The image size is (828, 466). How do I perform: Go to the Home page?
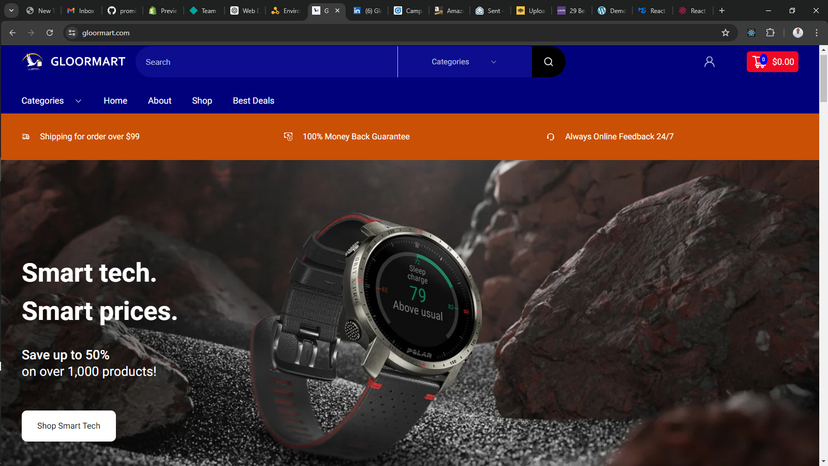115,101
